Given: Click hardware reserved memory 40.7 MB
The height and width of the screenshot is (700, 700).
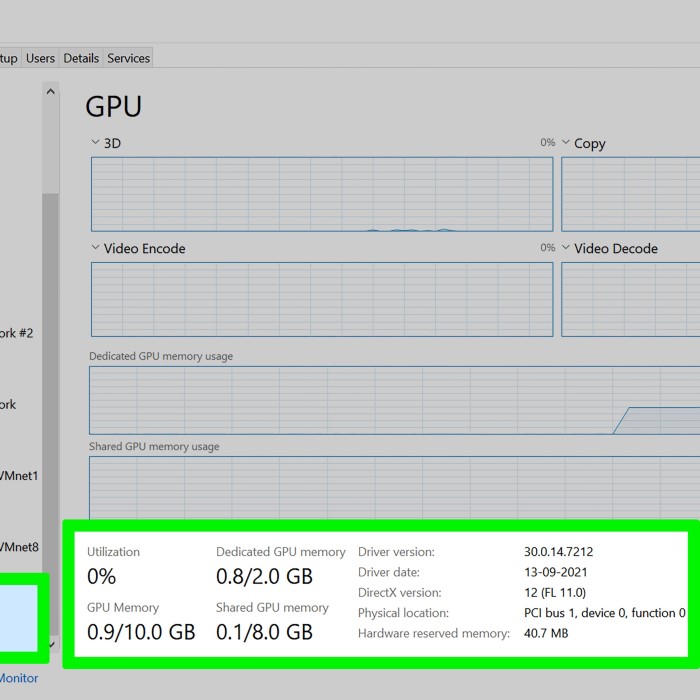Looking at the screenshot, I should point(546,633).
